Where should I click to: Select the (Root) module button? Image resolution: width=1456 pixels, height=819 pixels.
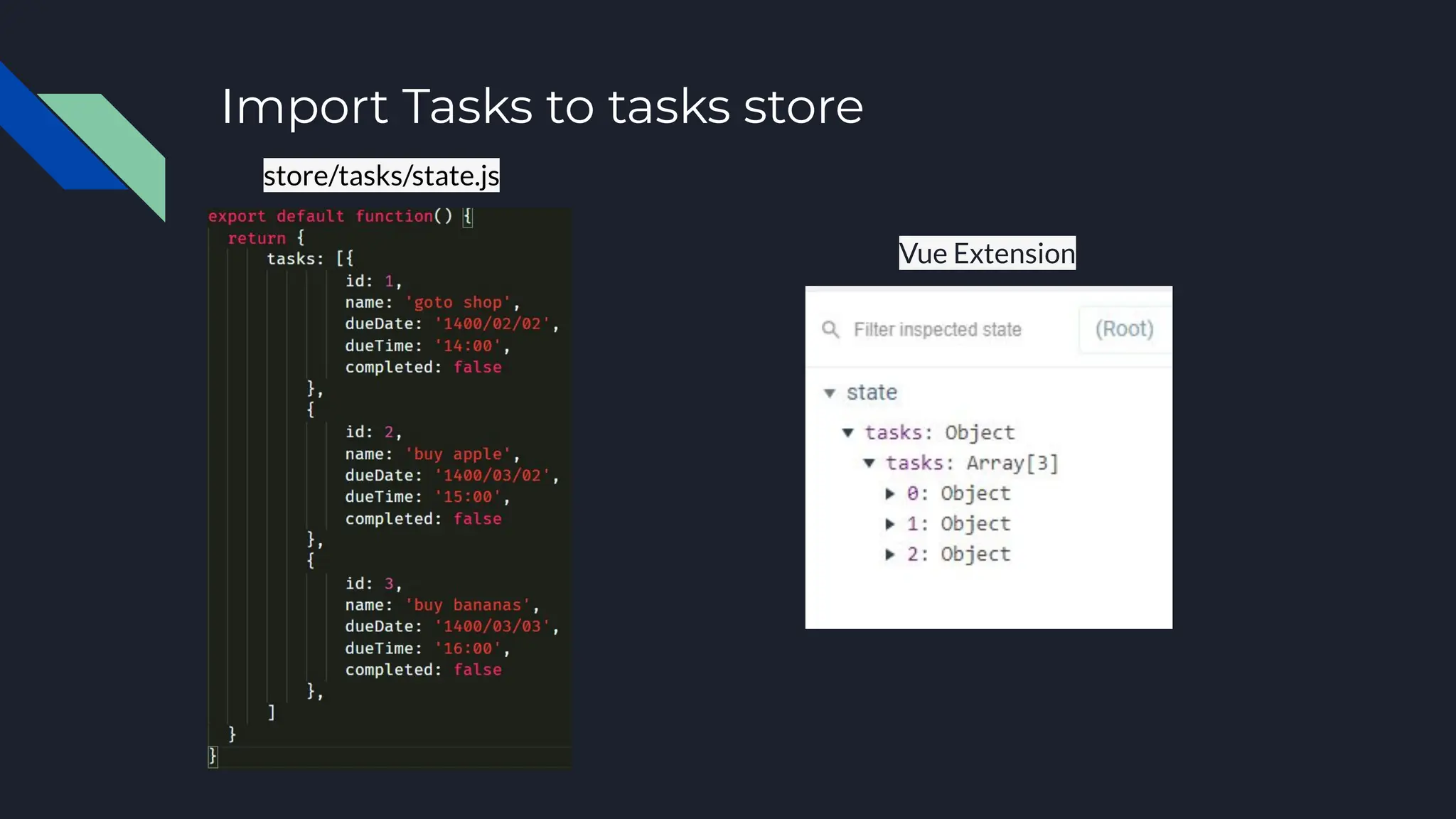pyautogui.click(x=1124, y=329)
